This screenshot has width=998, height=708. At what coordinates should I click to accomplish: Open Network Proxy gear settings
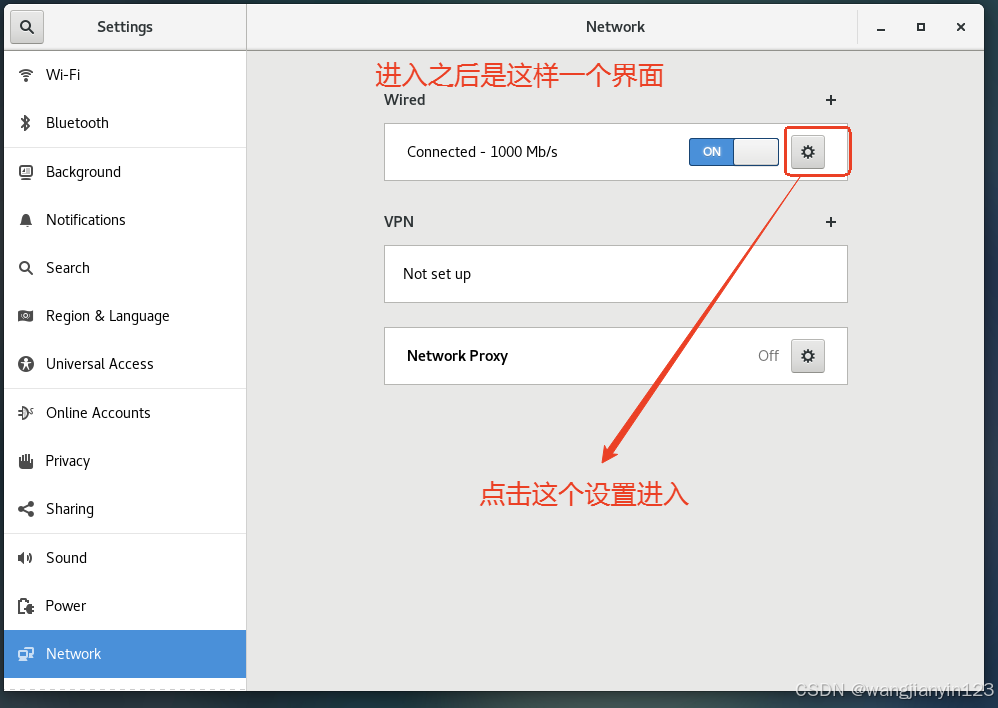click(x=808, y=355)
